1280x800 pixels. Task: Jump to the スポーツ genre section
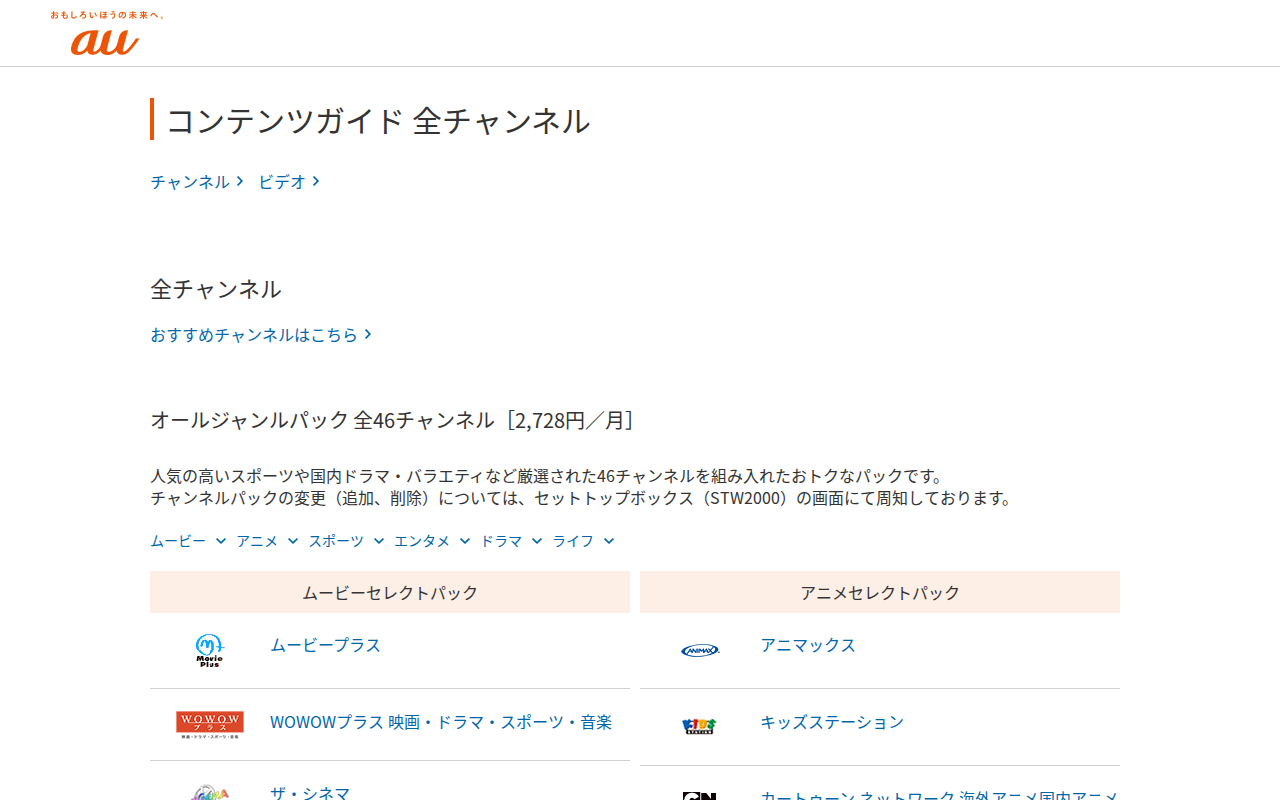point(346,541)
